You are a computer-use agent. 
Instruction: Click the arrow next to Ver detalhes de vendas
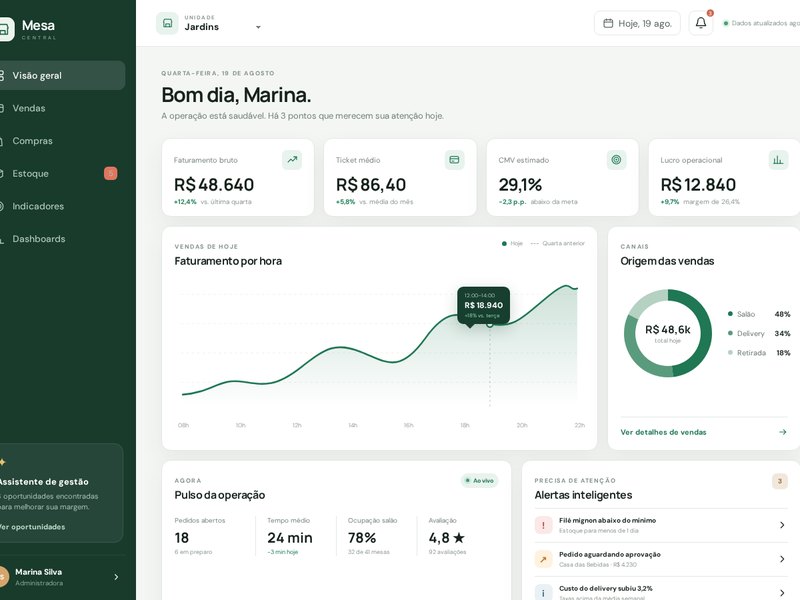[783, 432]
